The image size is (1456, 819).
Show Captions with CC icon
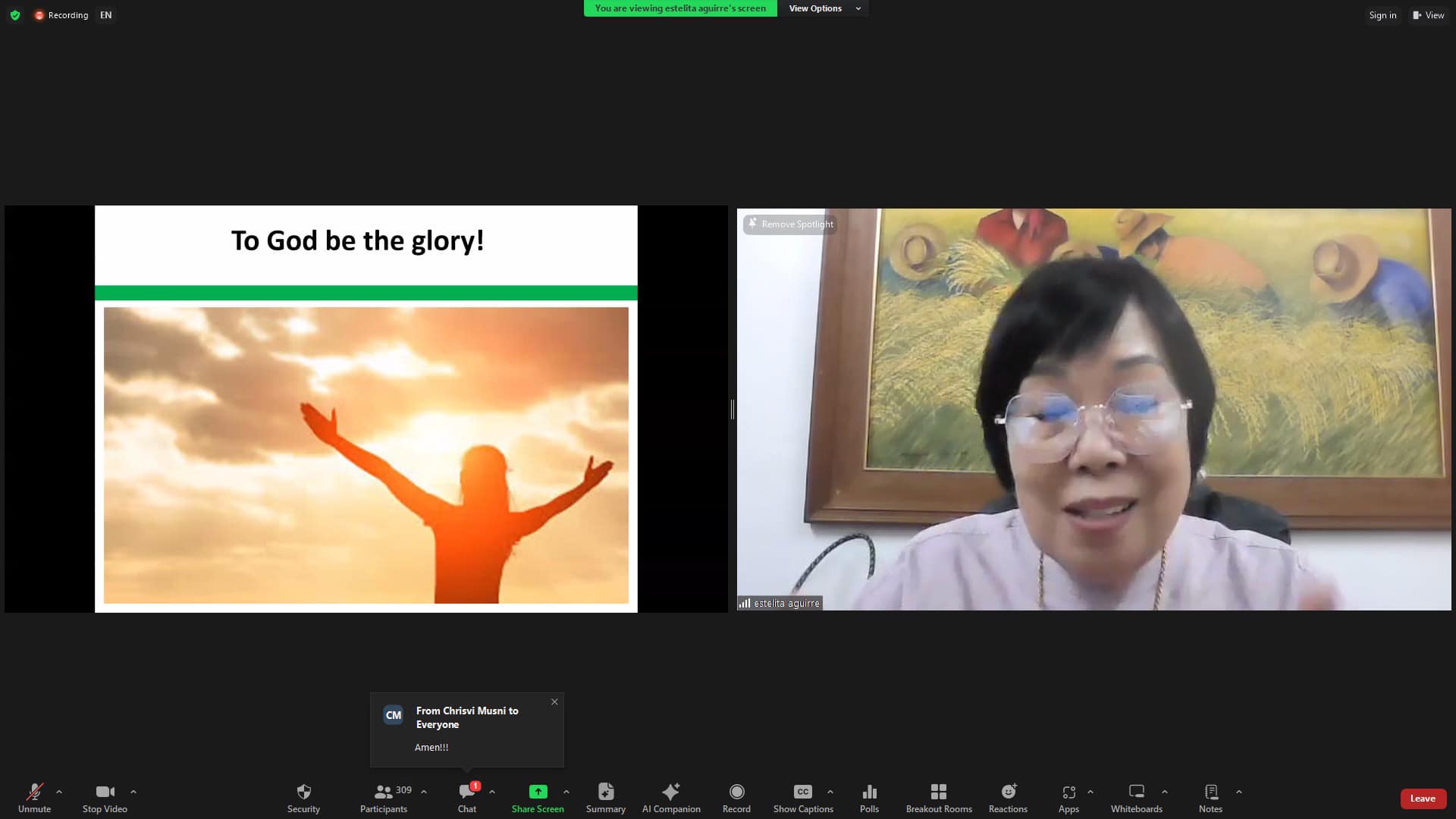coord(803,798)
